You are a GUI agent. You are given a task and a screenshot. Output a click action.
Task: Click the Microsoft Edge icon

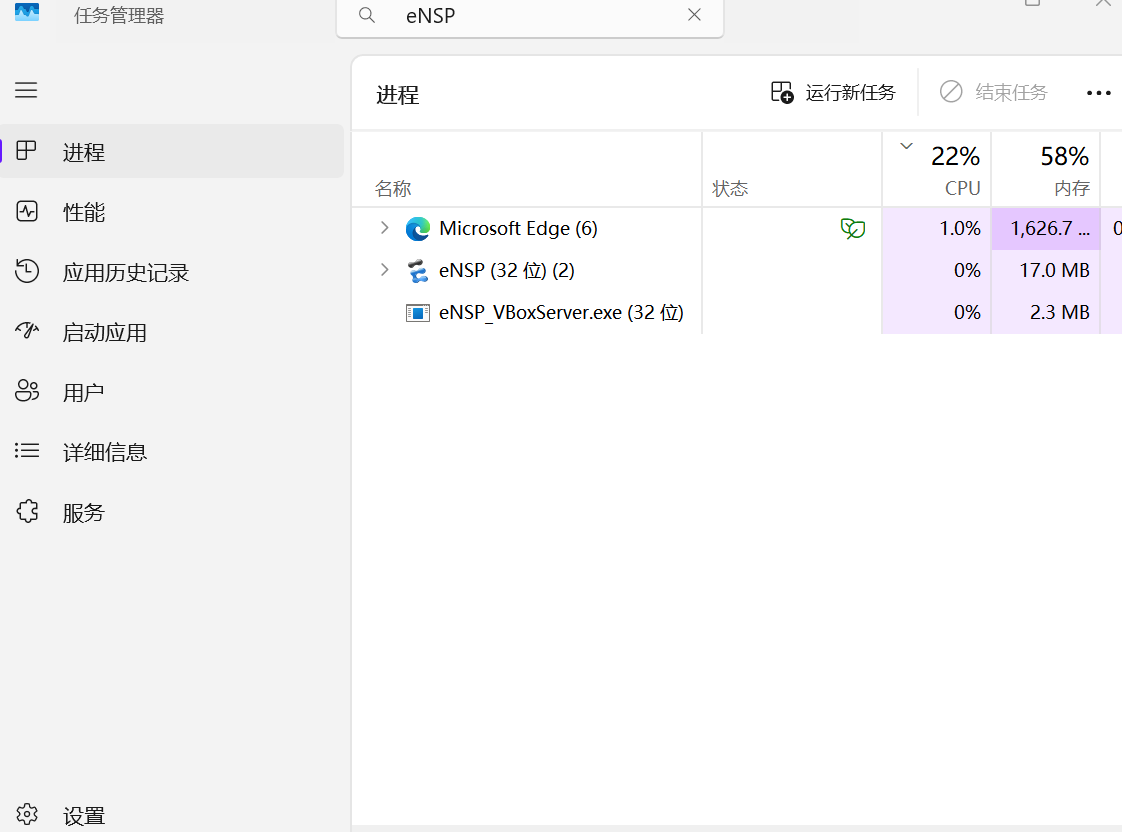418,229
